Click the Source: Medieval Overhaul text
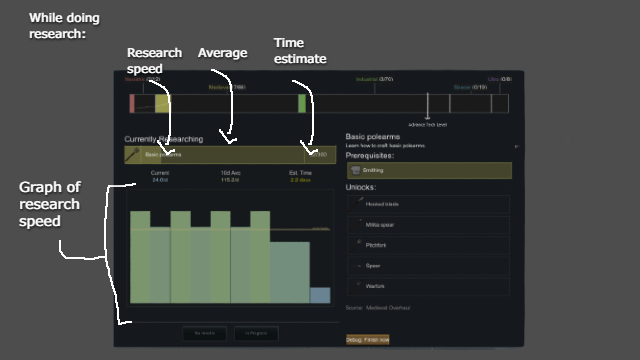640x360 pixels. [378, 308]
